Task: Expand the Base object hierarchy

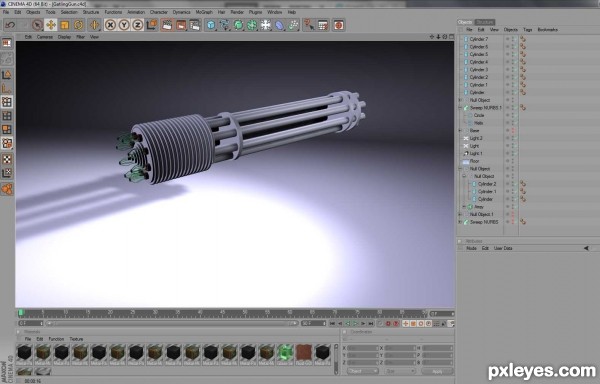Action: (460, 131)
